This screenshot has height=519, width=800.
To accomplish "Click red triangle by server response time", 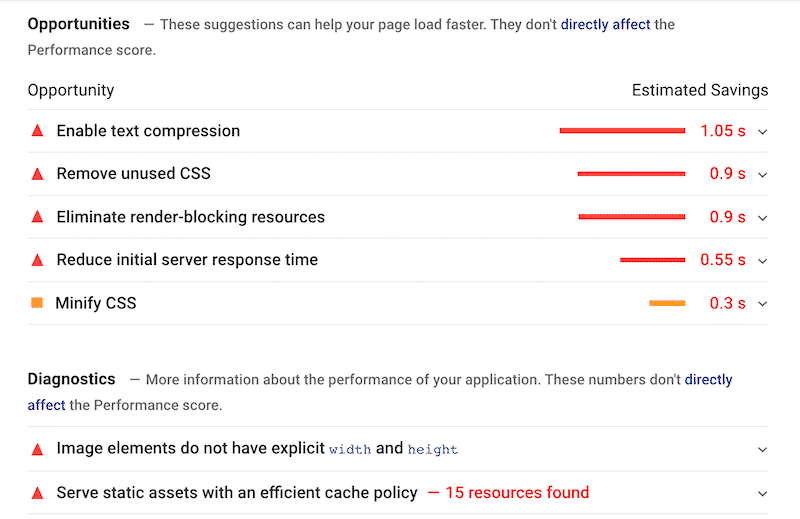I will click(38, 260).
